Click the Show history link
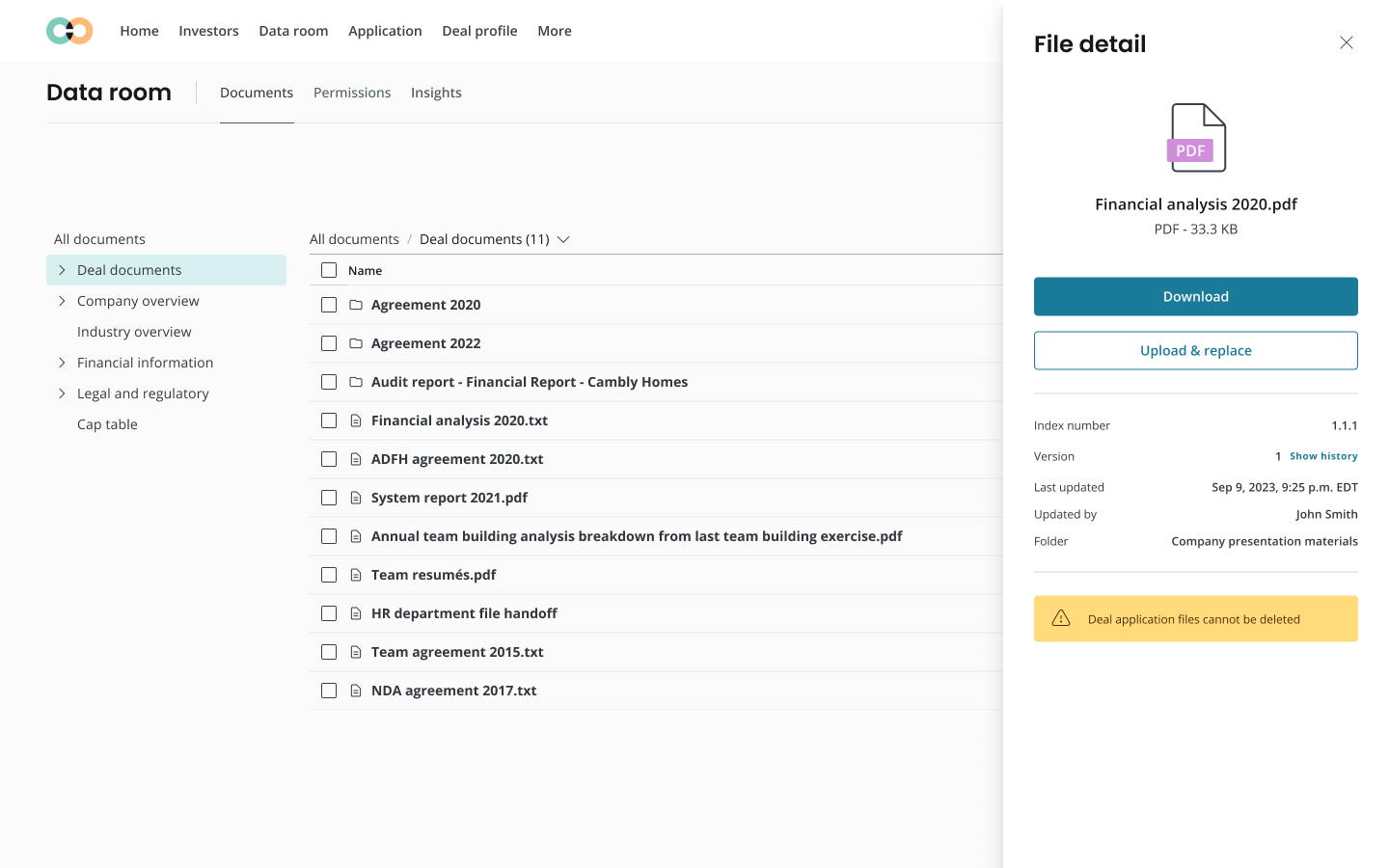This screenshot has height=868, width=1389. [x=1323, y=456]
